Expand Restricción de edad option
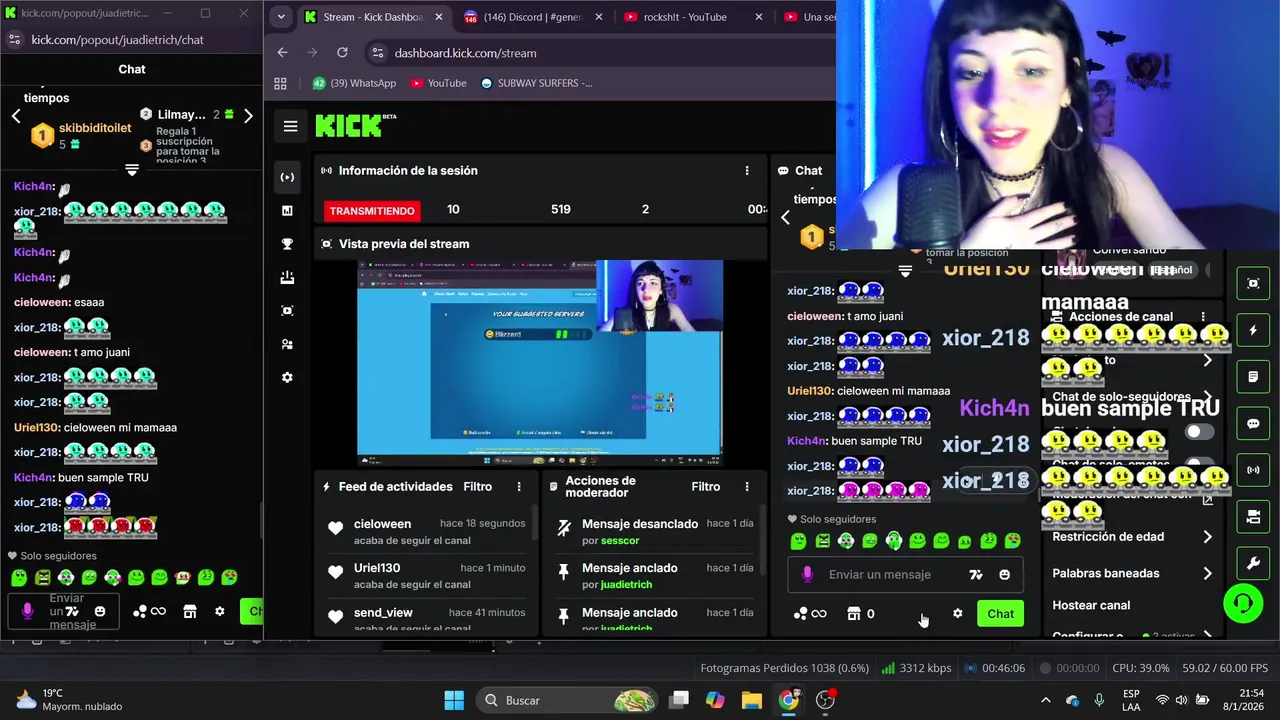This screenshot has height=720, width=1280. [1132, 537]
